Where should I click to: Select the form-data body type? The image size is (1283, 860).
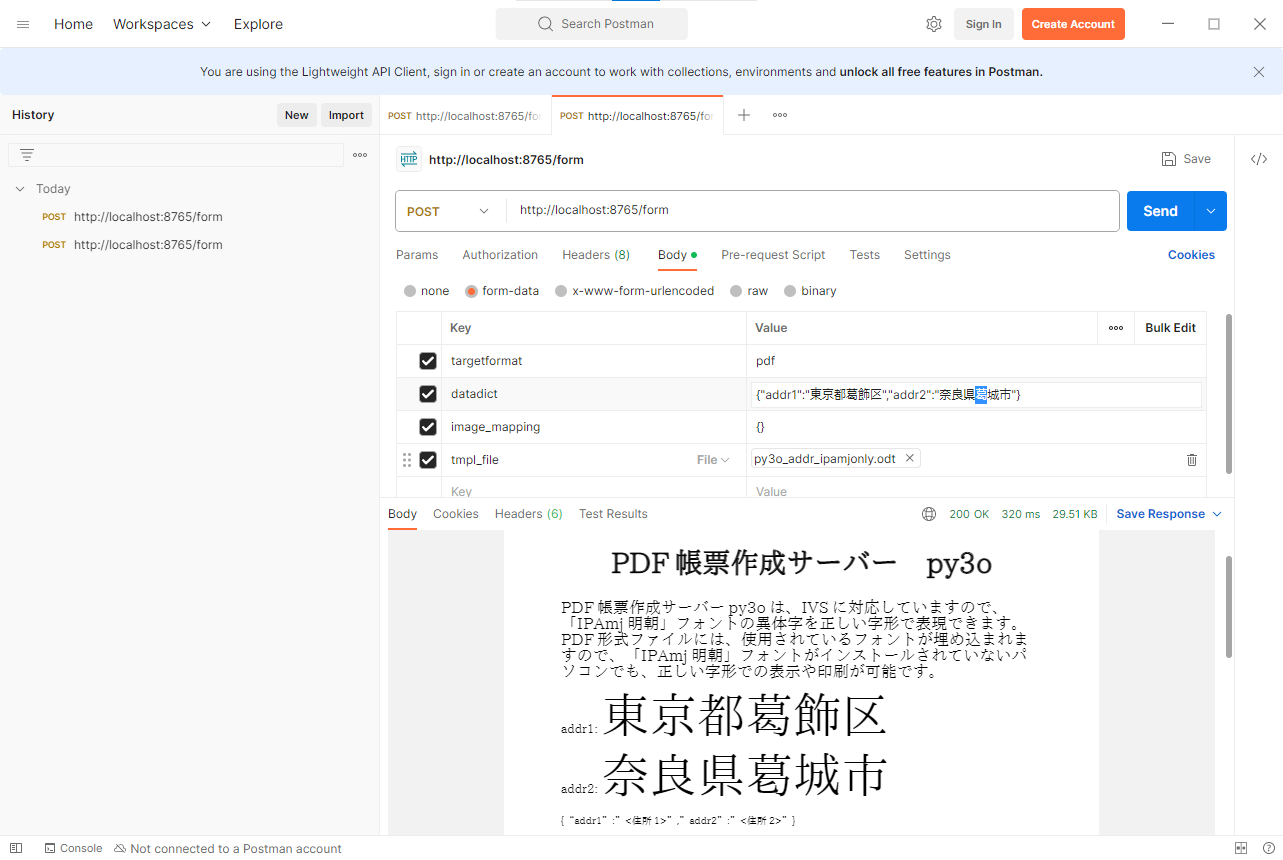click(471, 291)
